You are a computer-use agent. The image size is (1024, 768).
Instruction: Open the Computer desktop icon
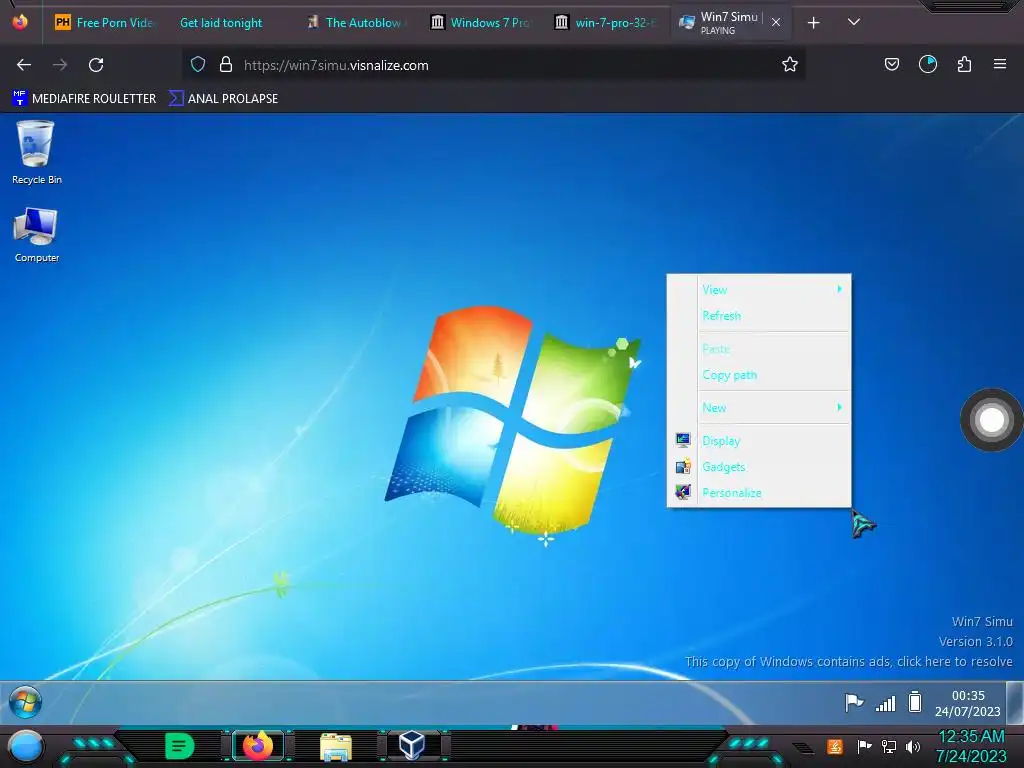click(37, 235)
